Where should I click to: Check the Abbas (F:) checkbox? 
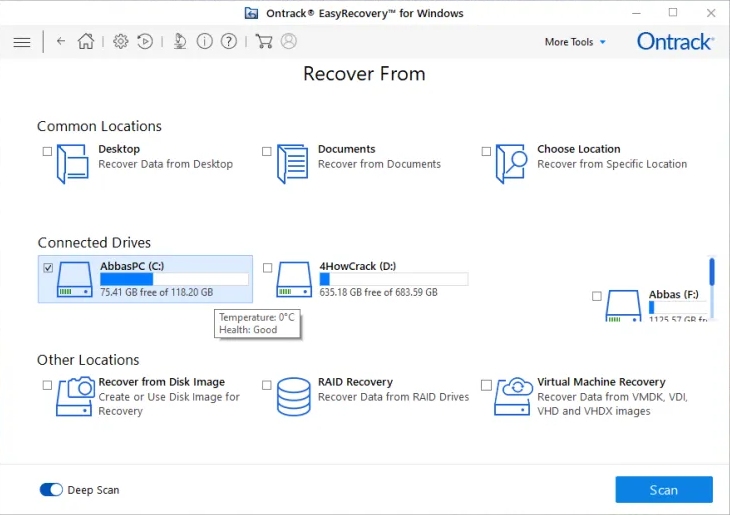pos(597,296)
